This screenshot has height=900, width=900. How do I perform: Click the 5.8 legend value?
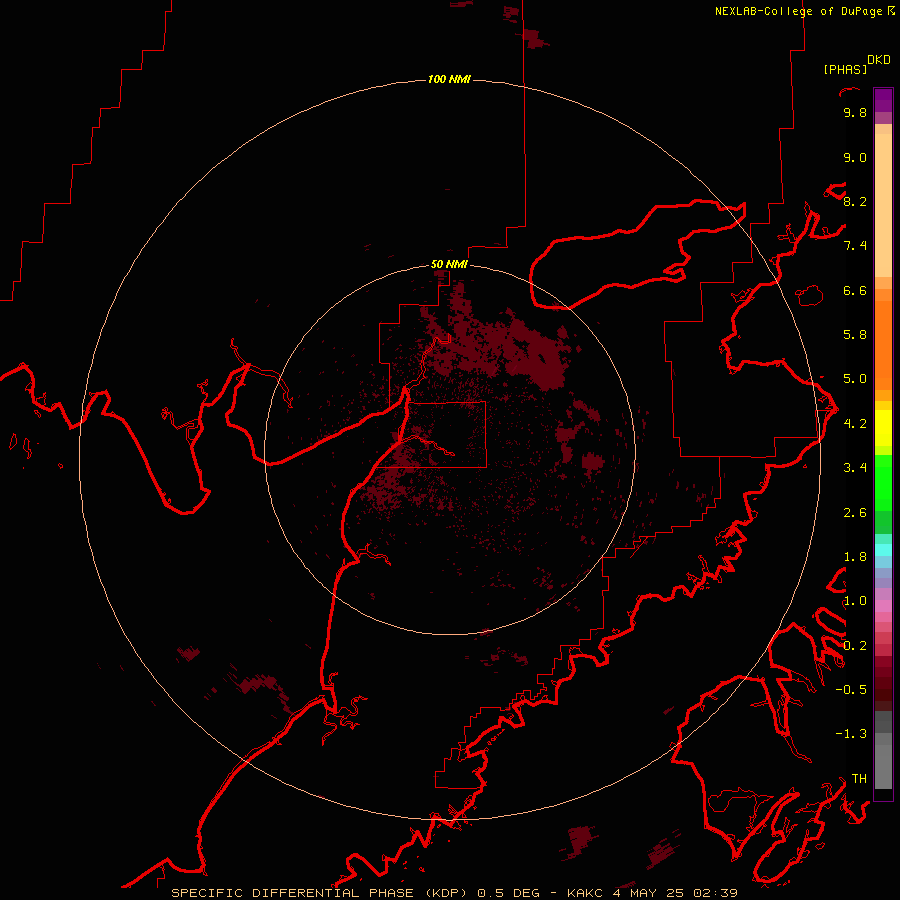point(855,335)
